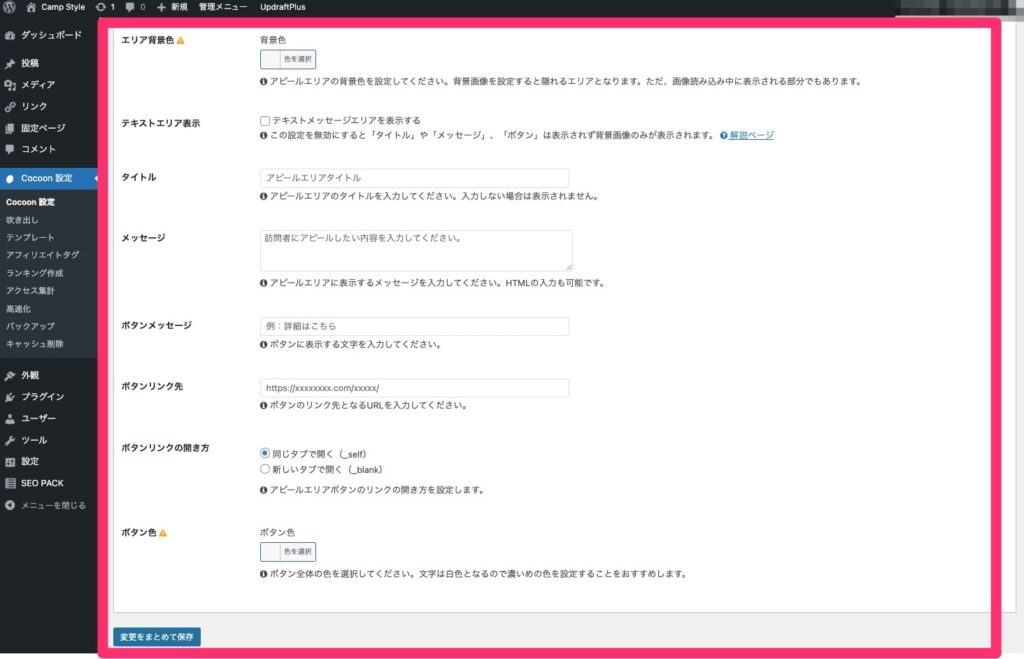The image size is (1024, 659).
Task: Click the Cocoon 設定 circle icon
Action: click(10, 178)
